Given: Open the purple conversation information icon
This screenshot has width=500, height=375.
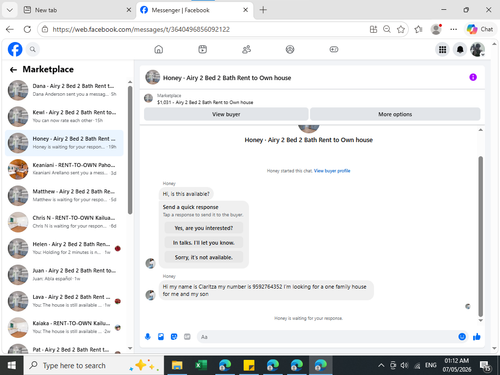Looking at the screenshot, I should coord(473,77).
